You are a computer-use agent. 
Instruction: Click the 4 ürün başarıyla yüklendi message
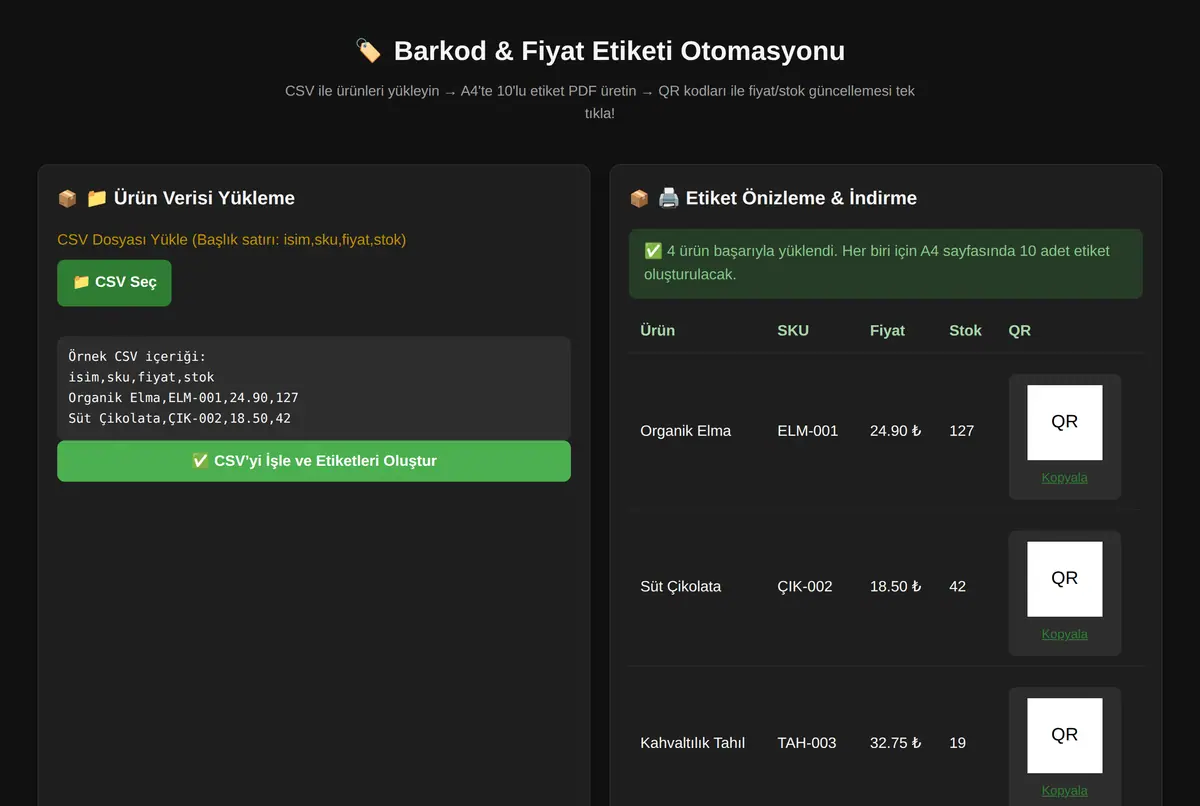tap(886, 263)
